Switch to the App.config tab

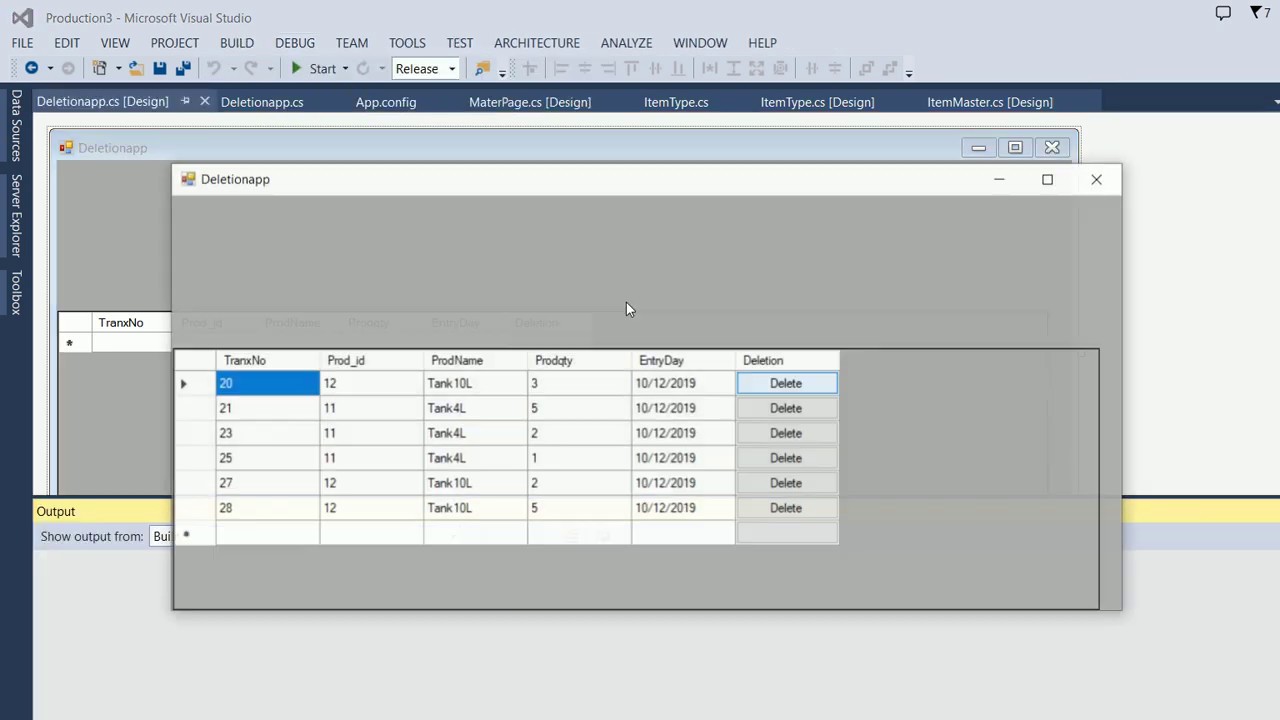386,102
